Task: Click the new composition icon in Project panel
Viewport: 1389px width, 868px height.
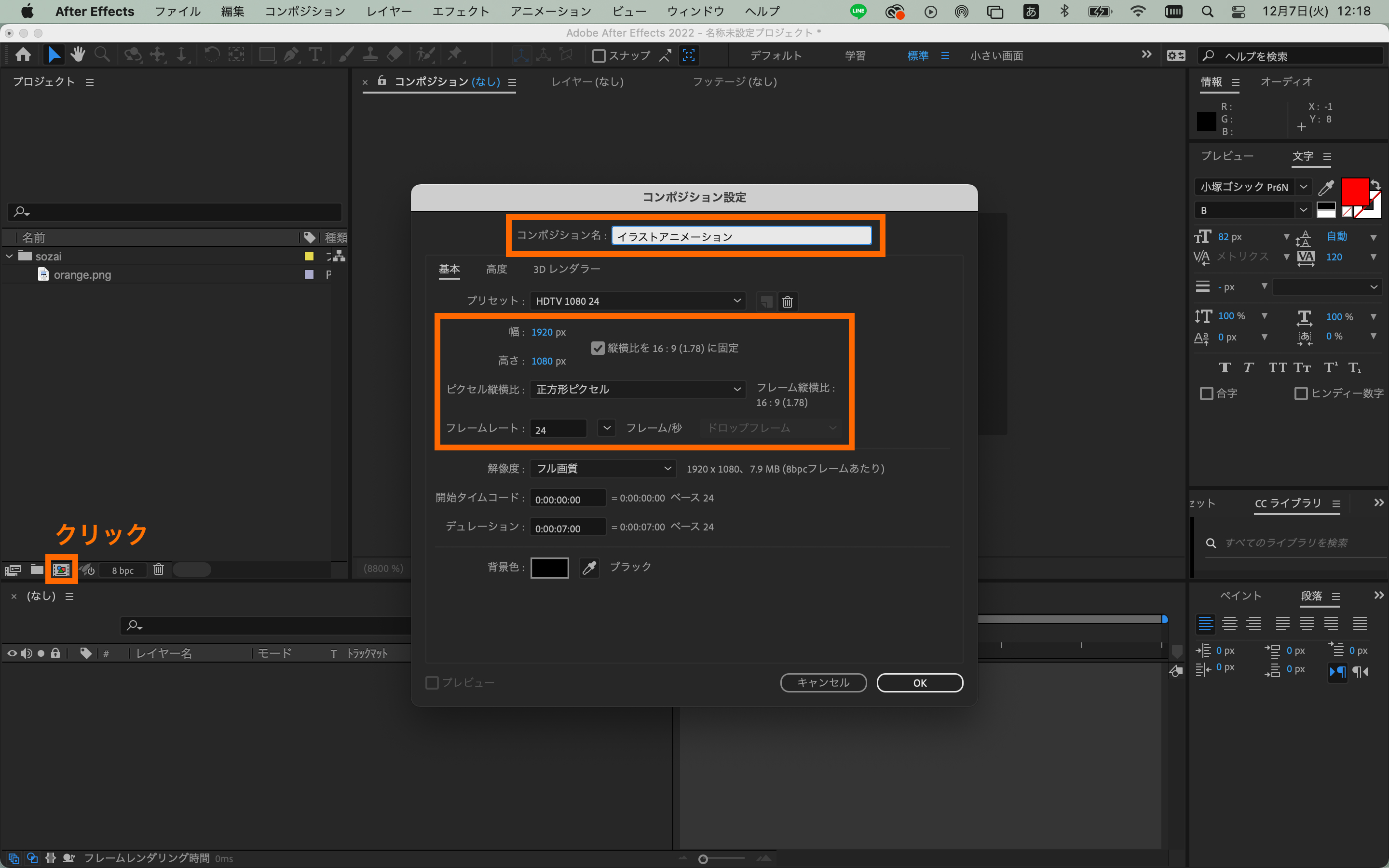Action: 61,570
